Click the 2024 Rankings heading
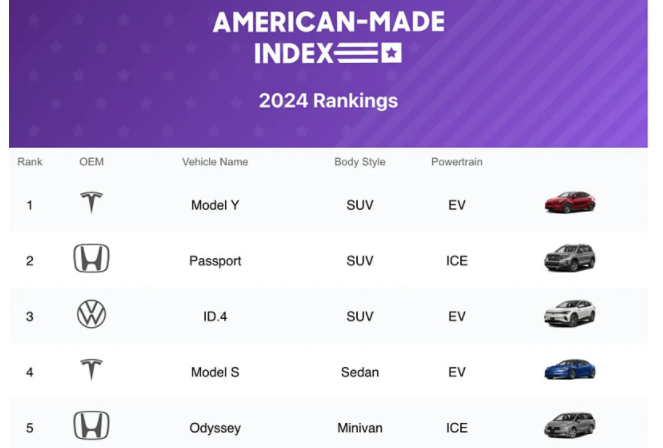Viewport: 663px width, 448px height. [328, 100]
